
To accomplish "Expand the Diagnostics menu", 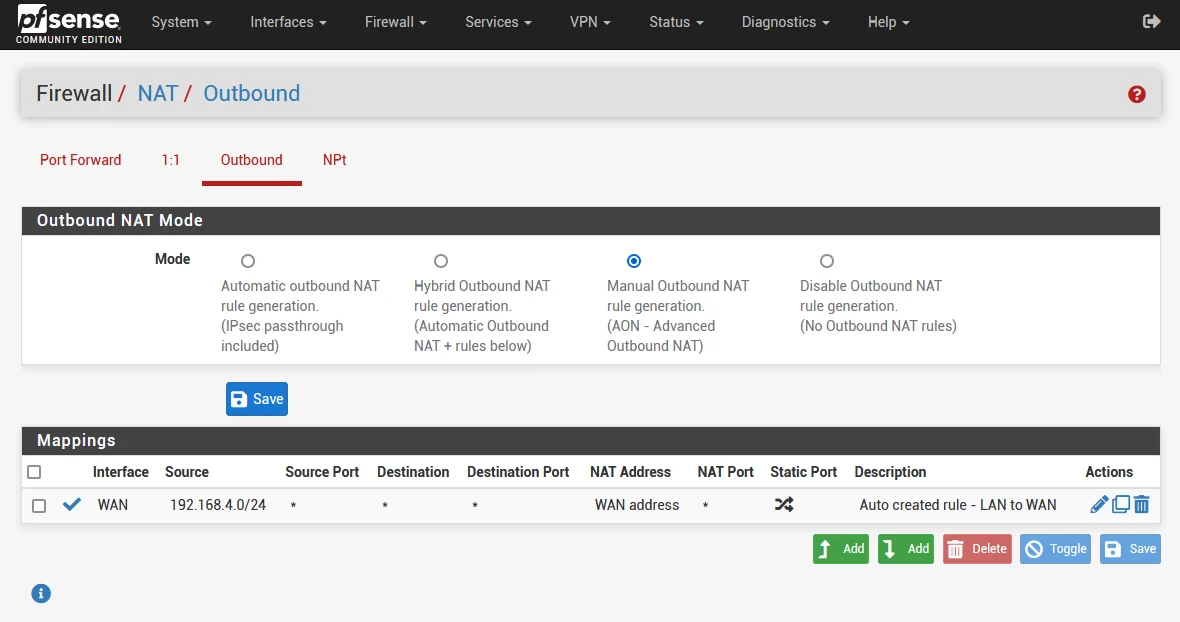I will pos(785,22).
